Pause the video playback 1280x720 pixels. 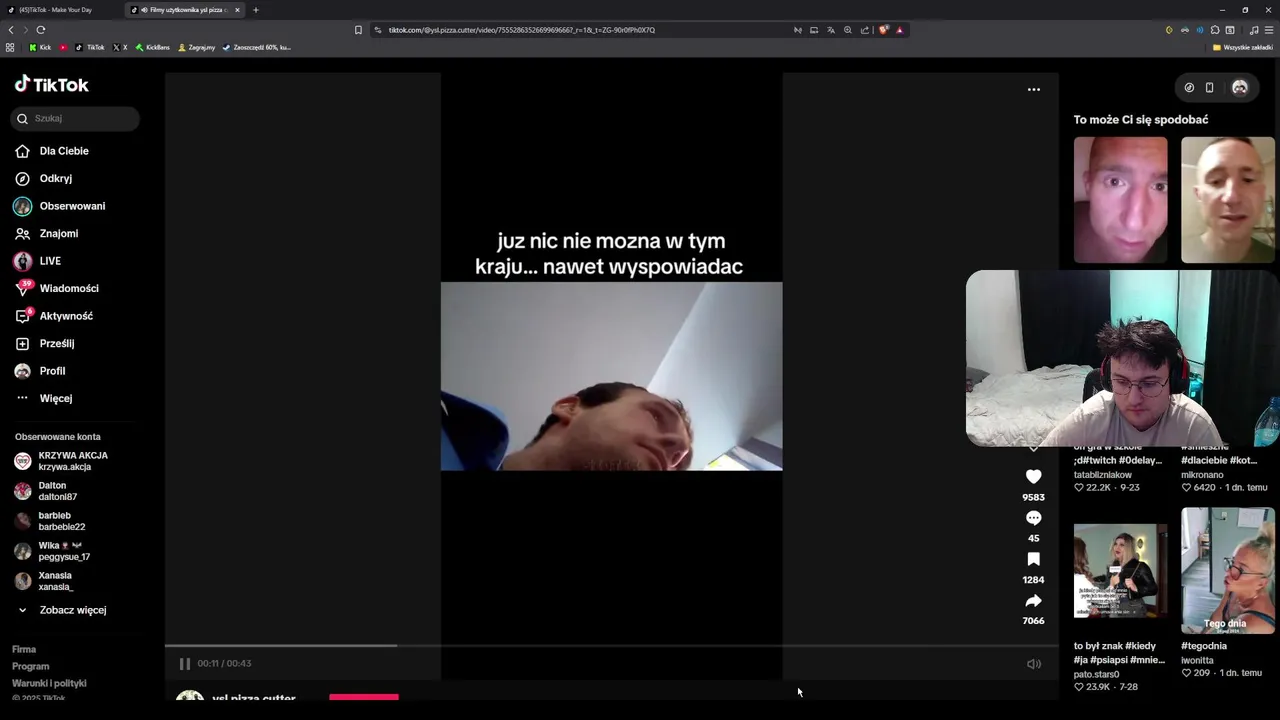coord(185,664)
